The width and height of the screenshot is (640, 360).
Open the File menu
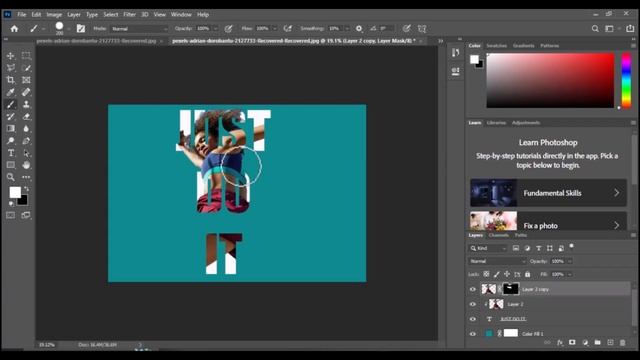pyautogui.click(x=22, y=14)
